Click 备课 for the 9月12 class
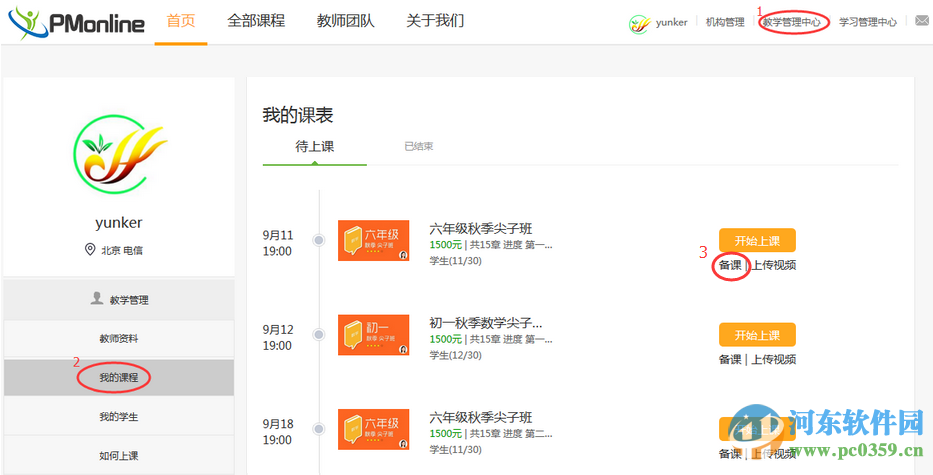 (730, 360)
